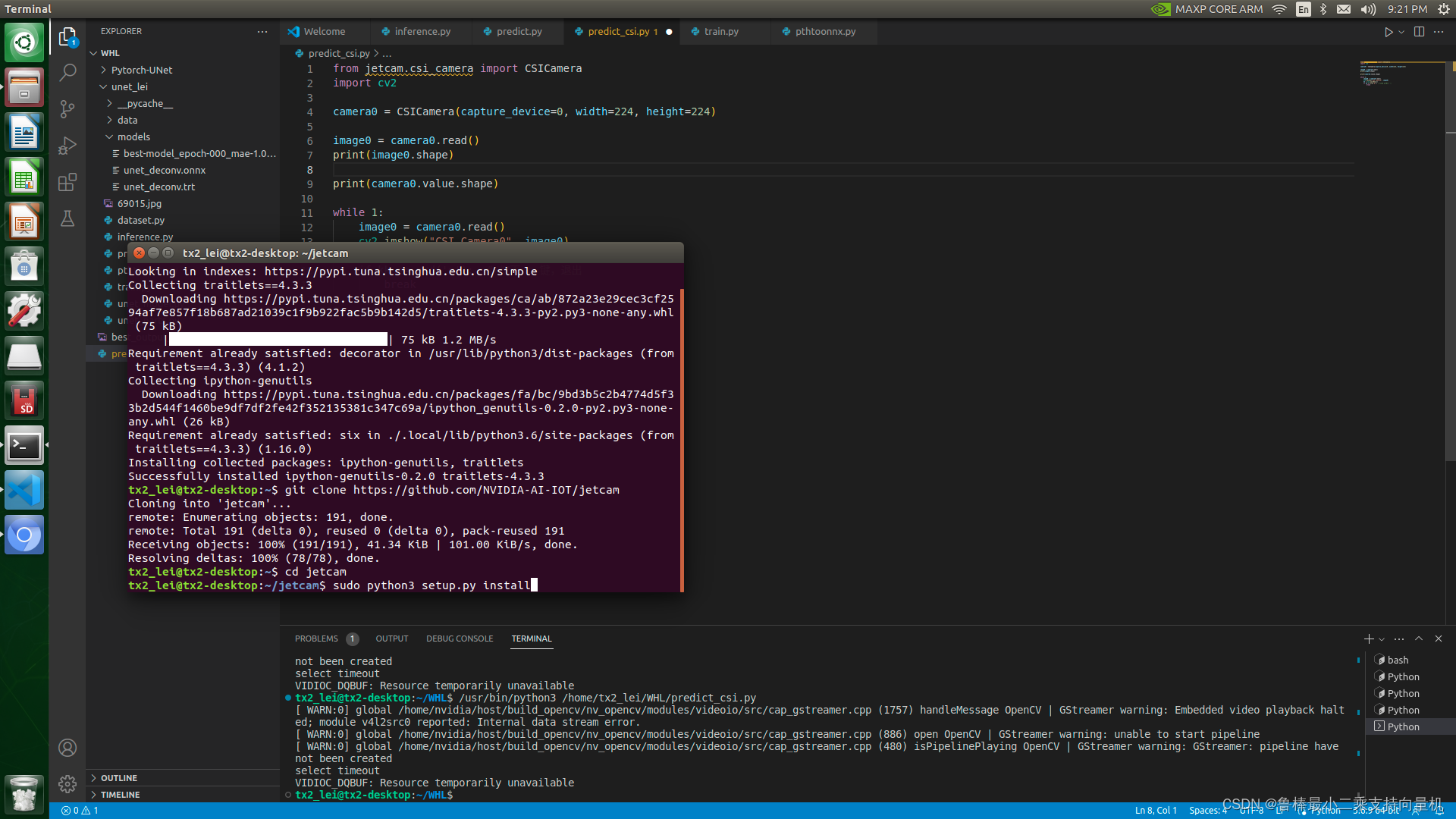Open Run and Debug view
1456x819 pixels.
67,145
